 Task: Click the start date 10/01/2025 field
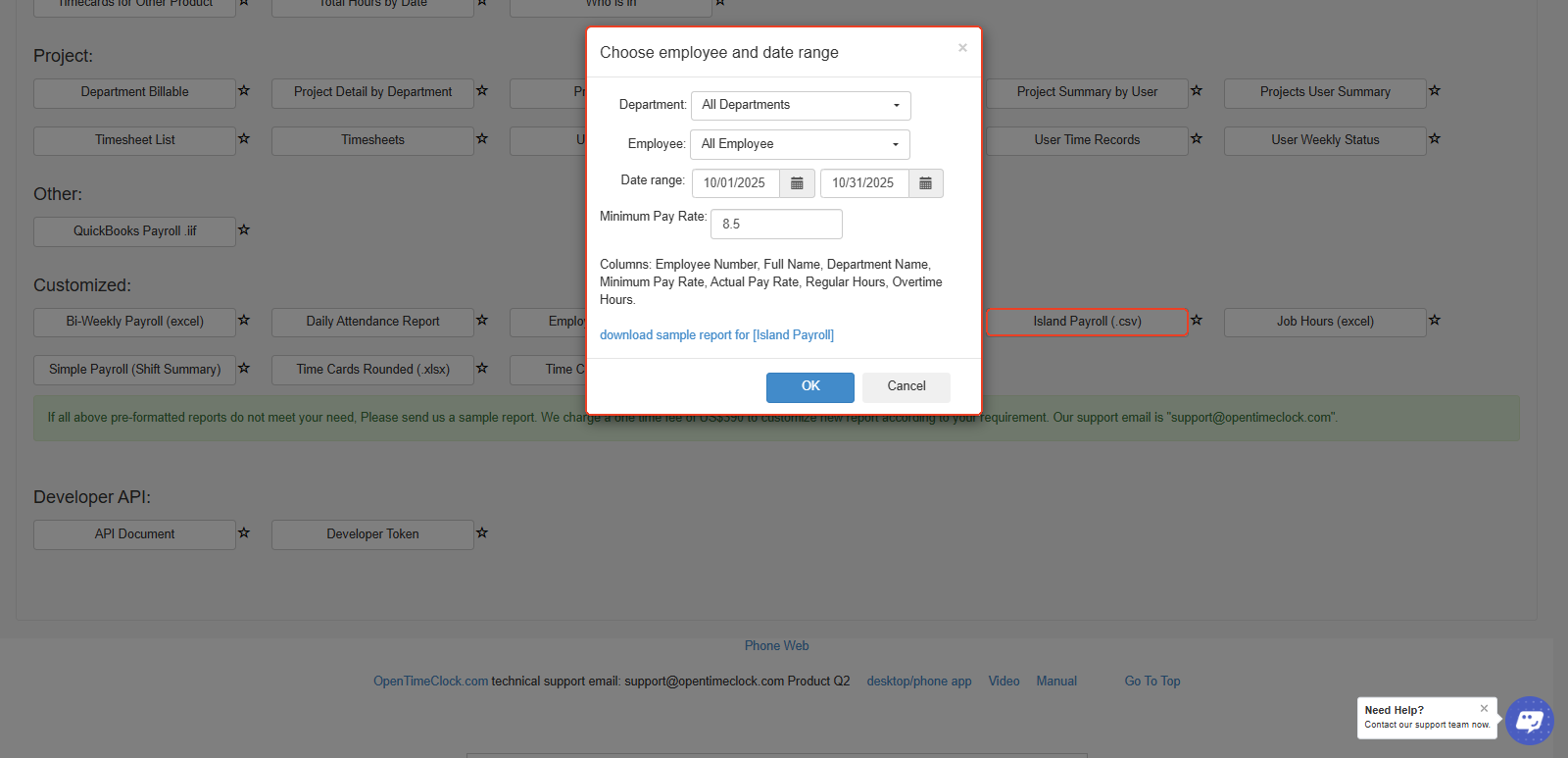[735, 183]
